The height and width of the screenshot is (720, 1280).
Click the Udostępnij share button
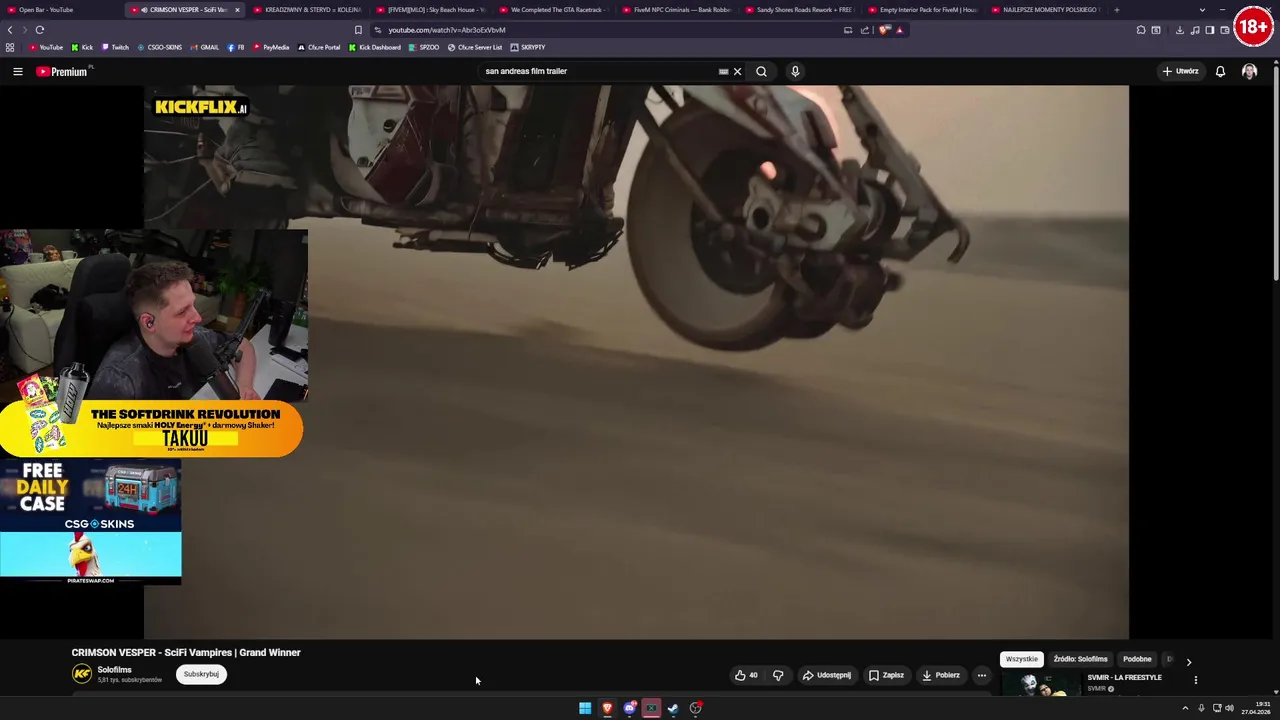(827, 675)
